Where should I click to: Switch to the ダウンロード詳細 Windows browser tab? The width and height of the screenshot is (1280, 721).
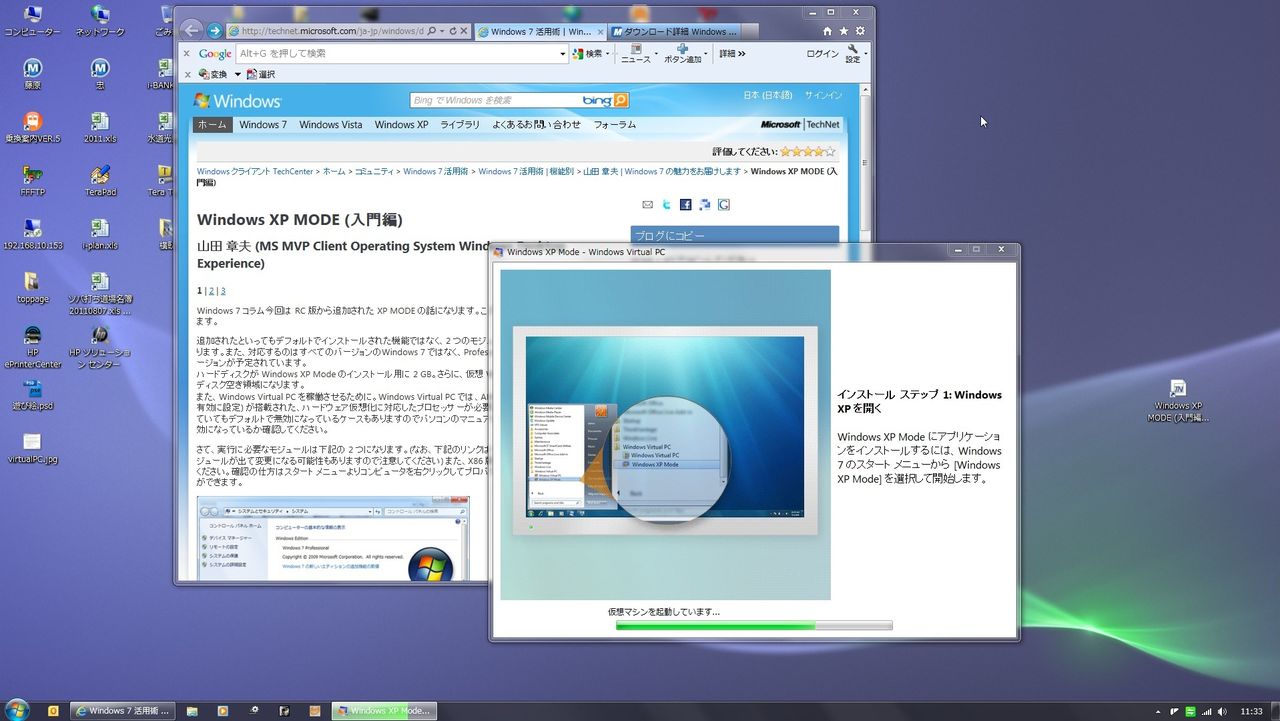(673, 31)
